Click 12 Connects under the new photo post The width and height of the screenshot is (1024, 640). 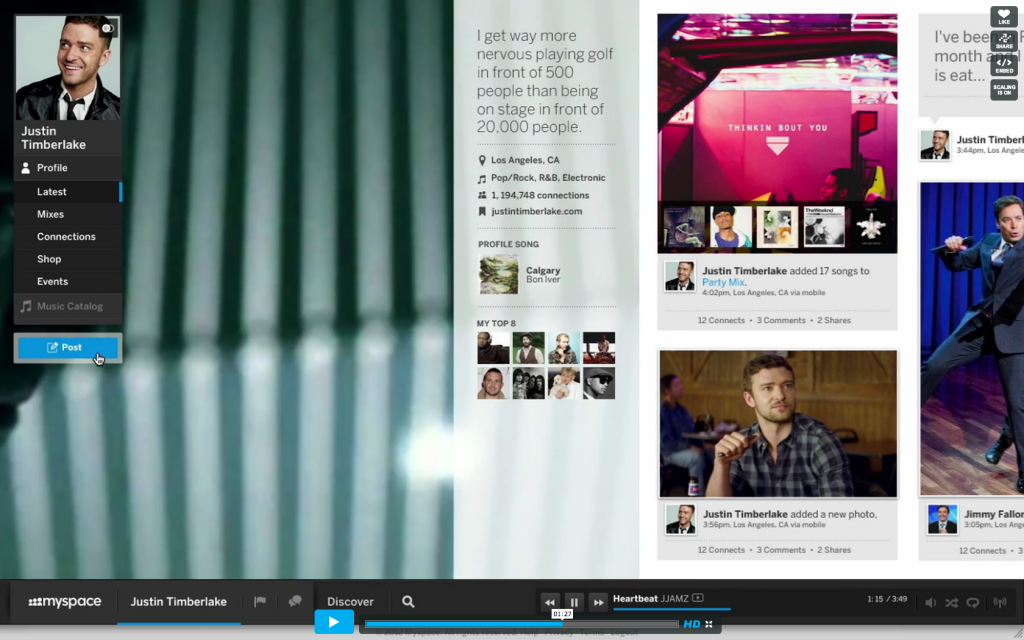click(721, 551)
